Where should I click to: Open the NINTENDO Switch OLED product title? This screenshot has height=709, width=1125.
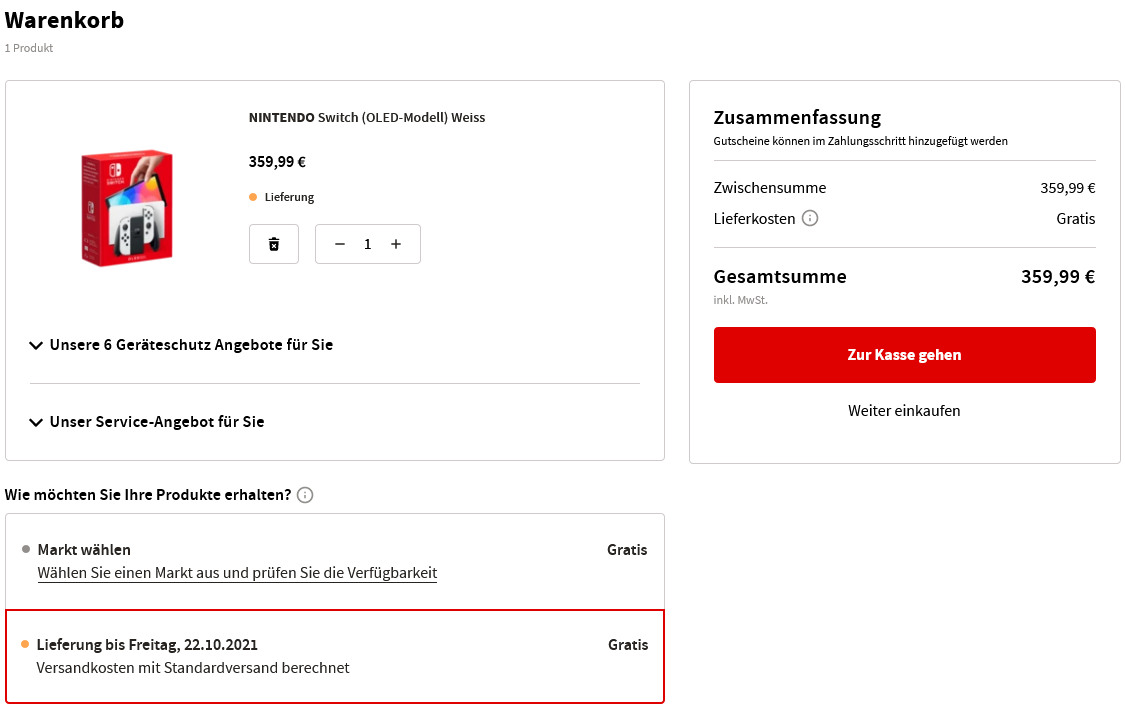pyautogui.click(x=367, y=118)
